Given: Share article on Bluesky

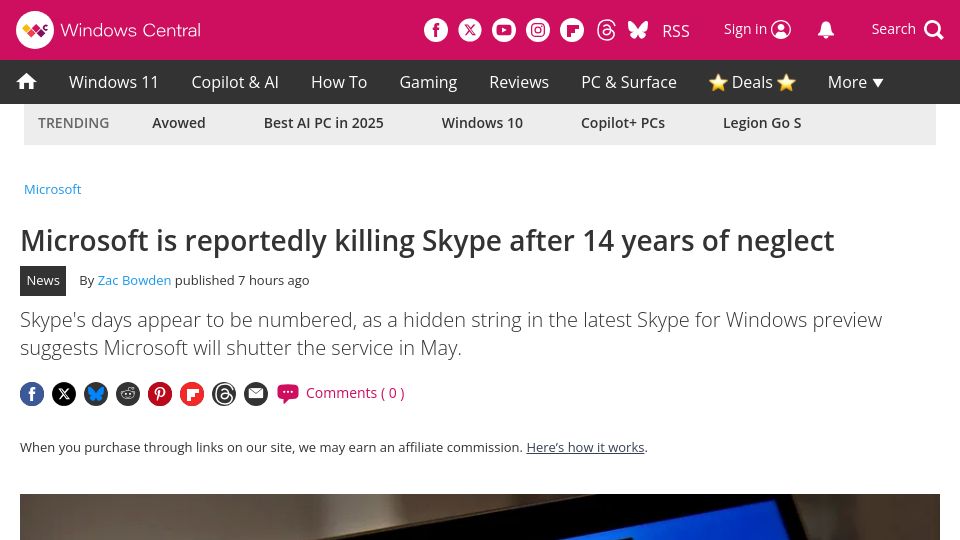Looking at the screenshot, I should (x=96, y=394).
